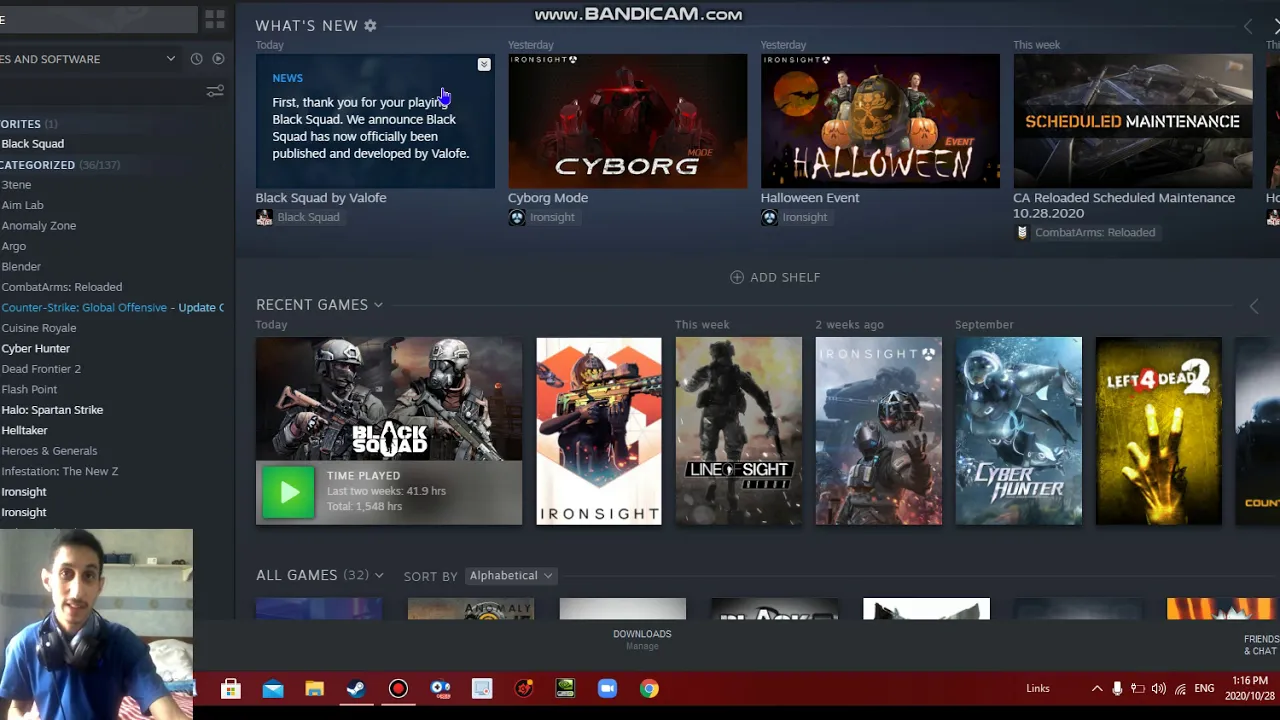Select Halo: Spartan Strike in library list
1280x720 pixels.
coord(52,410)
